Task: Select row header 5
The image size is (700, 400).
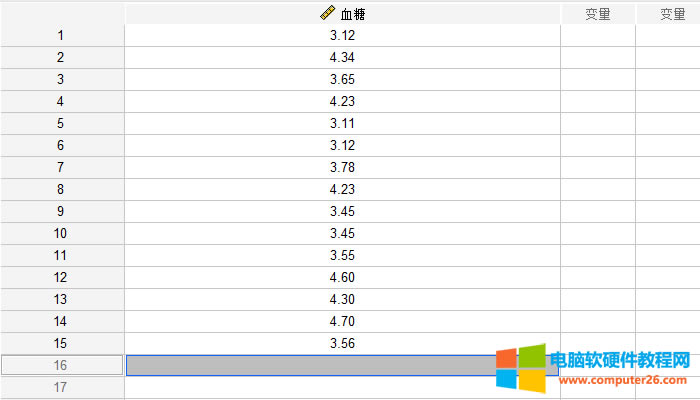Action: [x=62, y=123]
